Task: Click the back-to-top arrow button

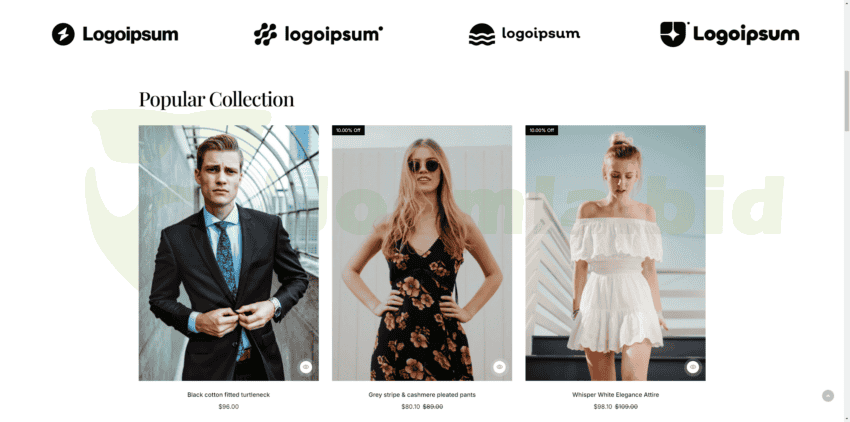Action: point(828,396)
